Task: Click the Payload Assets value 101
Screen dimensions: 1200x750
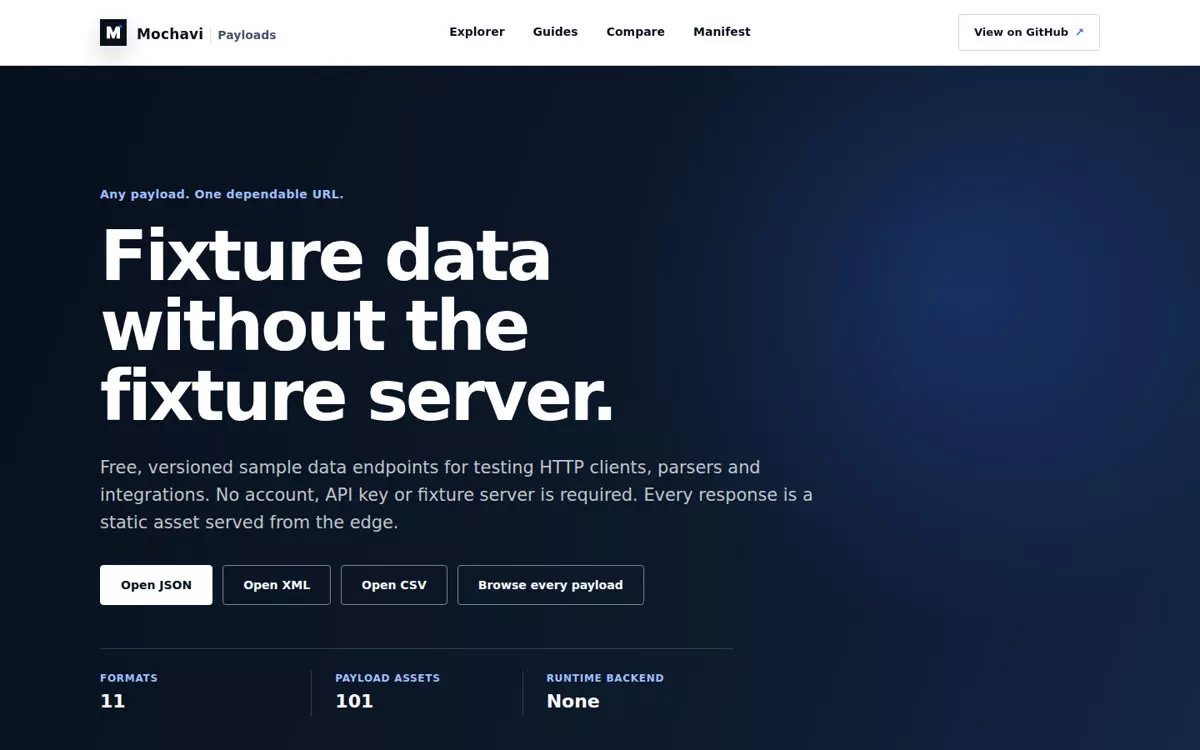Action: 354,701
